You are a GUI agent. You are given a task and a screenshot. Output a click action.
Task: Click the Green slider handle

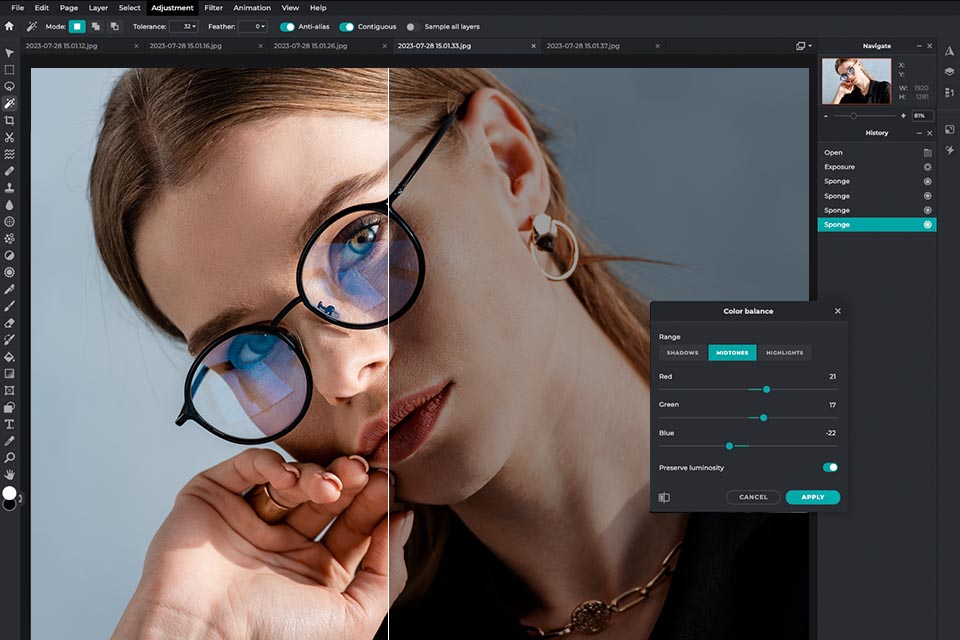point(763,418)
